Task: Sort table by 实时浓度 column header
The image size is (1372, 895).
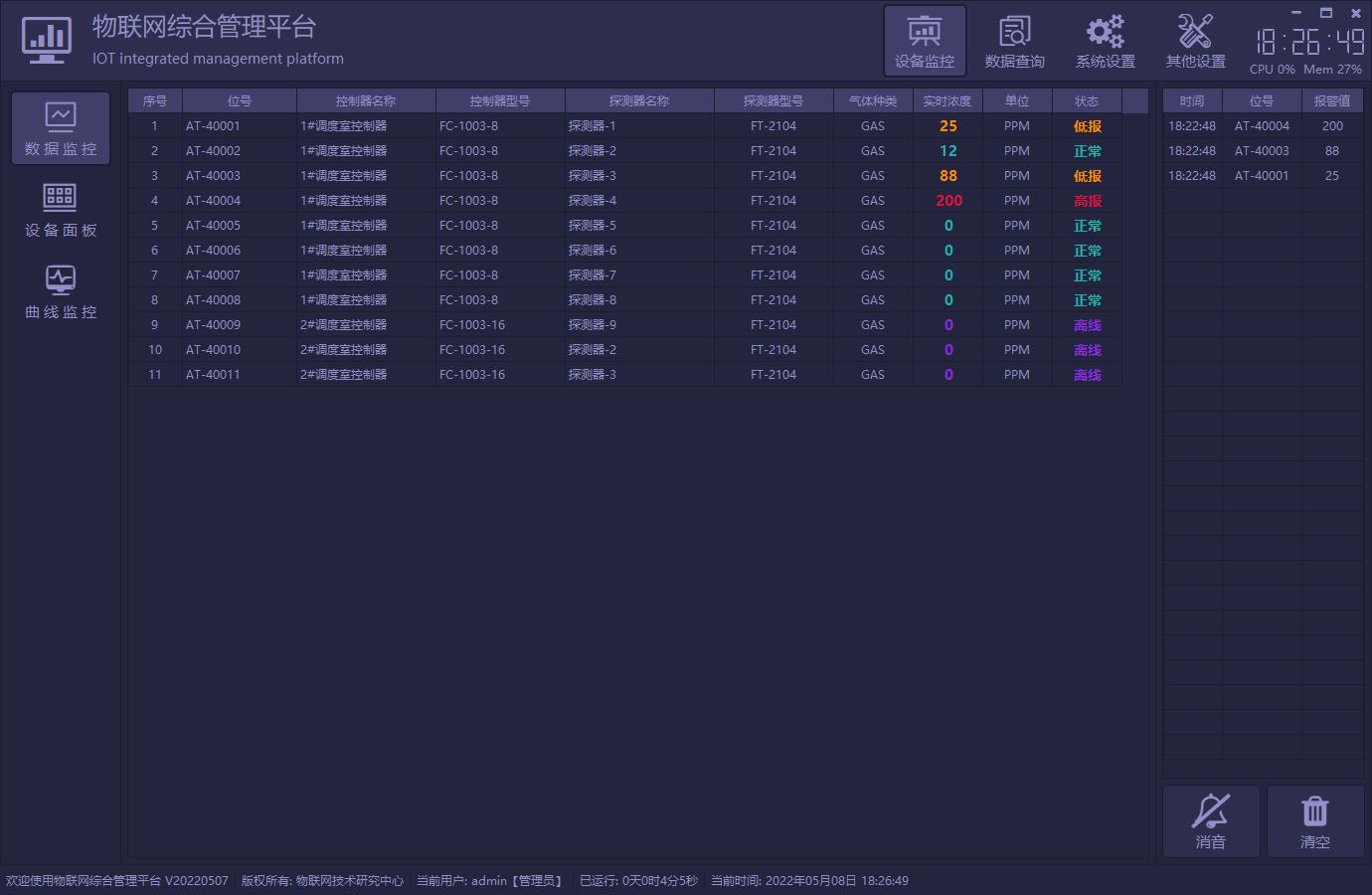Action: pyautogui.click(x=947, y=101)
